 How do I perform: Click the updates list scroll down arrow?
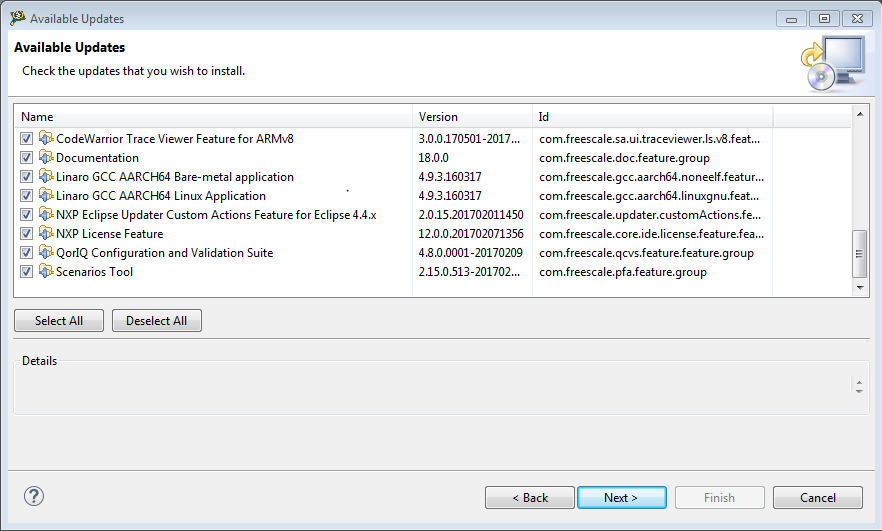point(860,287)
